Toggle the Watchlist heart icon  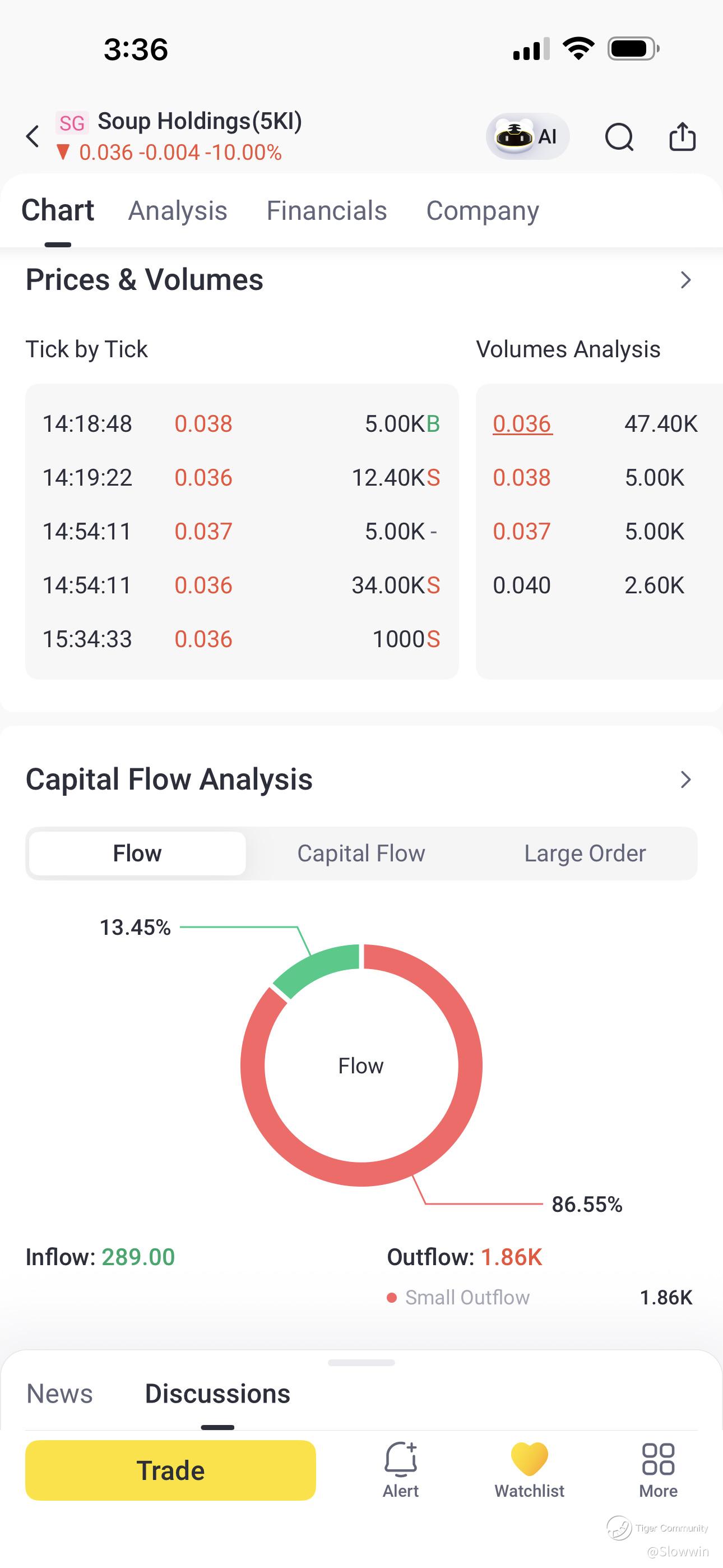pyautogui.click(x=530, y=1459)
